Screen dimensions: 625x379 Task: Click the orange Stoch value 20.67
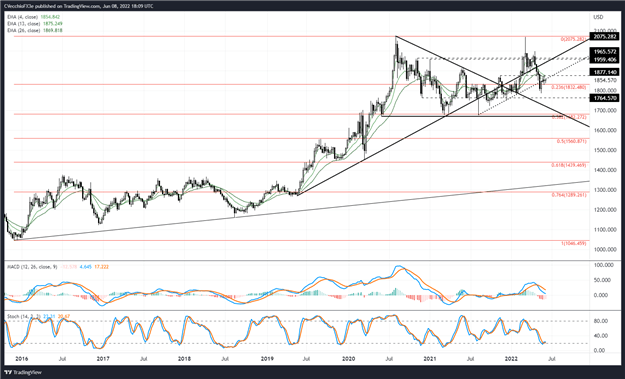point(64,316)
